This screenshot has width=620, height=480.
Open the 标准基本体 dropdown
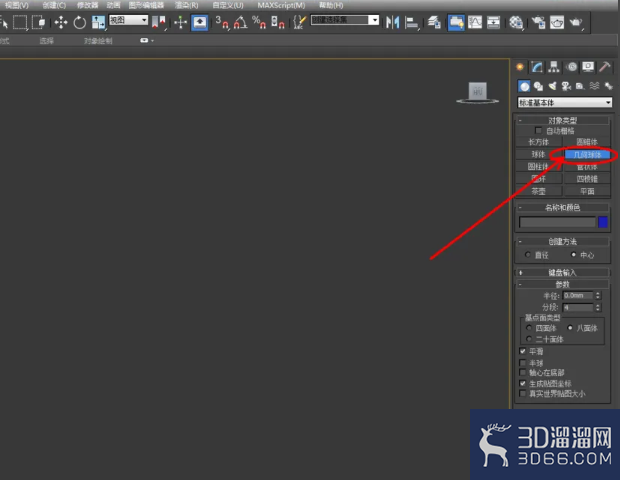click(565, 102)
